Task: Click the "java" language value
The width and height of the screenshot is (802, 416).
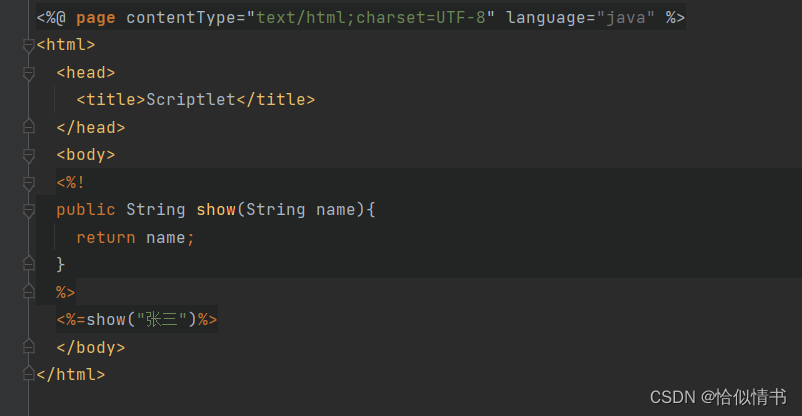Action: coord(626,18)
